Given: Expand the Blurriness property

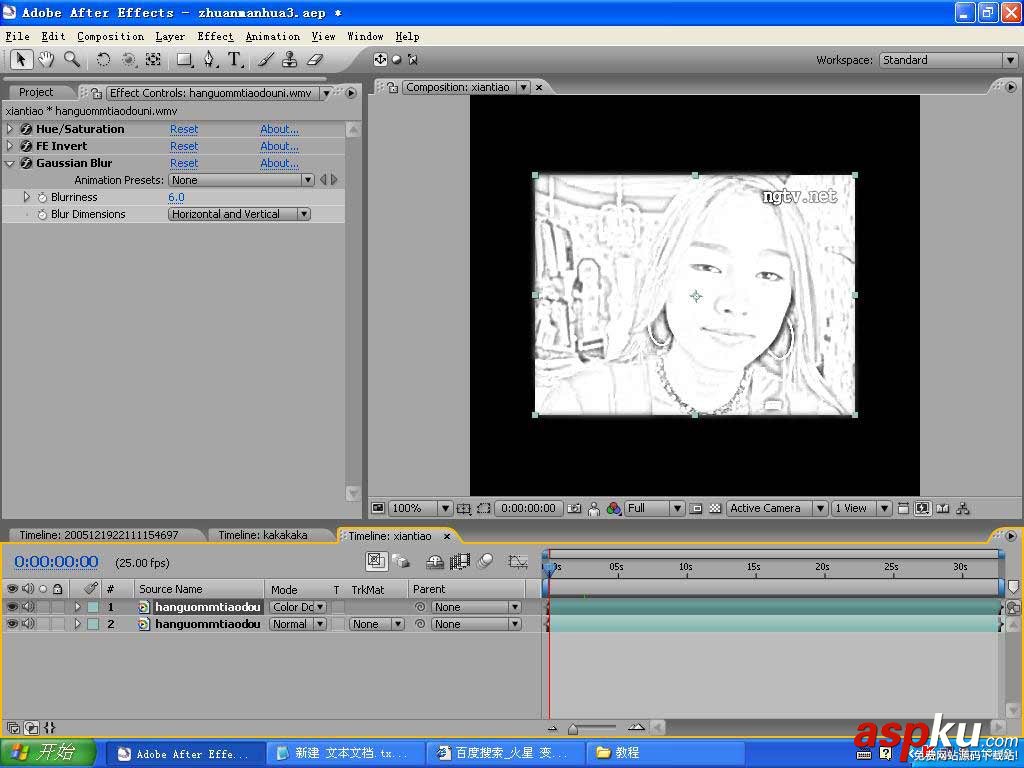Looking at the screenshot, I should pyautogui.click(x=27, y=197).
